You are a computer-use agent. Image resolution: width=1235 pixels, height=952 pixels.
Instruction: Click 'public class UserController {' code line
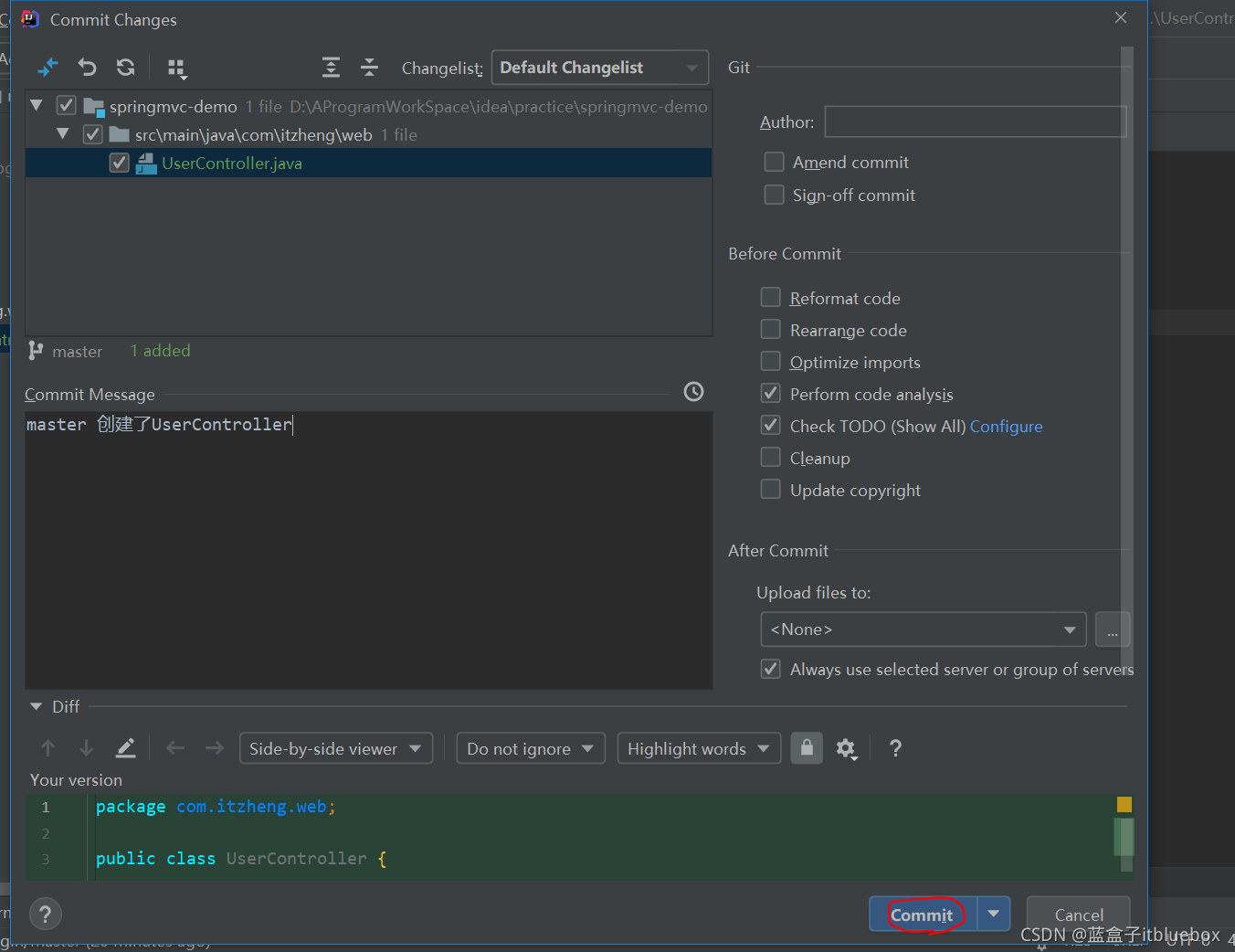coord(241,859)
